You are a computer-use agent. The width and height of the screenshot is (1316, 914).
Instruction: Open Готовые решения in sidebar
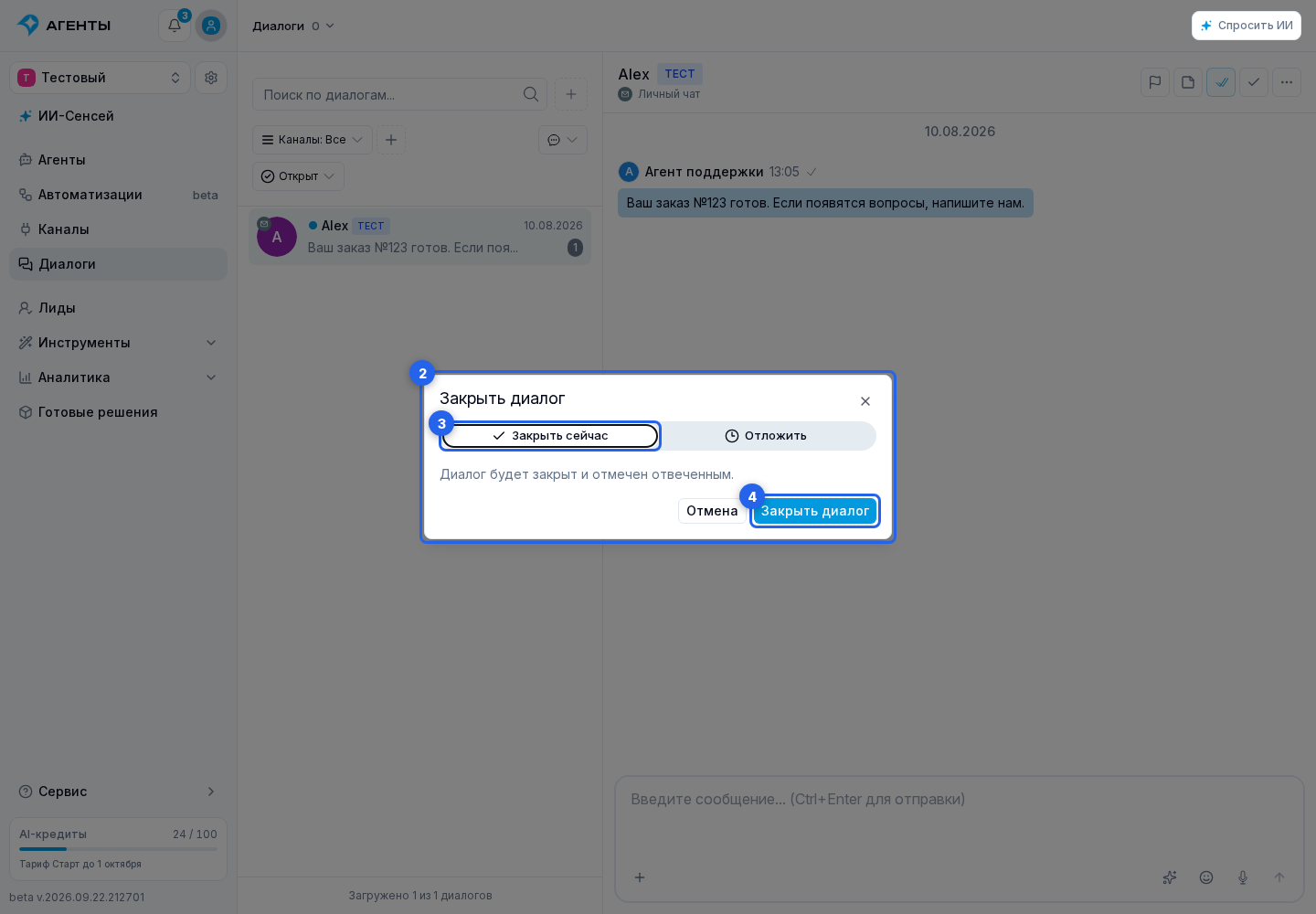(119, 412)
